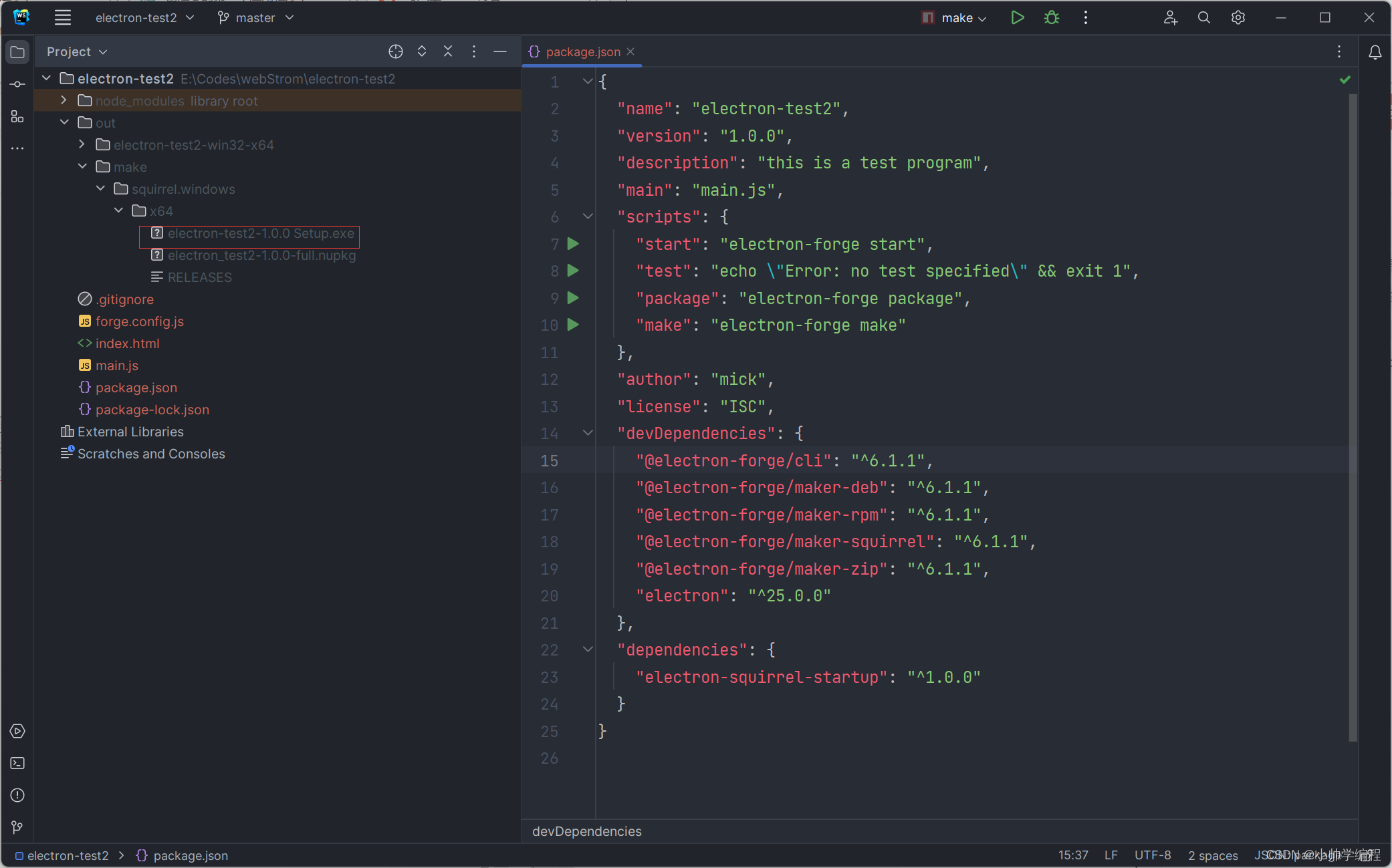Open the Problems tool window

[x=18, y=795]
